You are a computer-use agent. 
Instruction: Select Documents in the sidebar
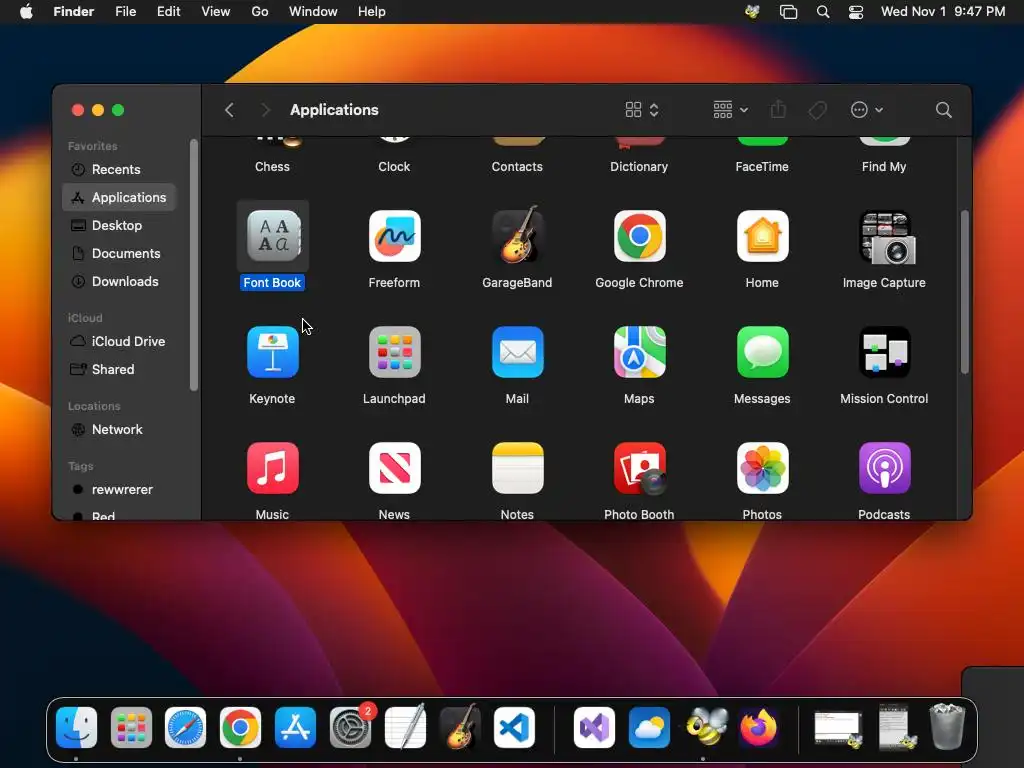119,253
